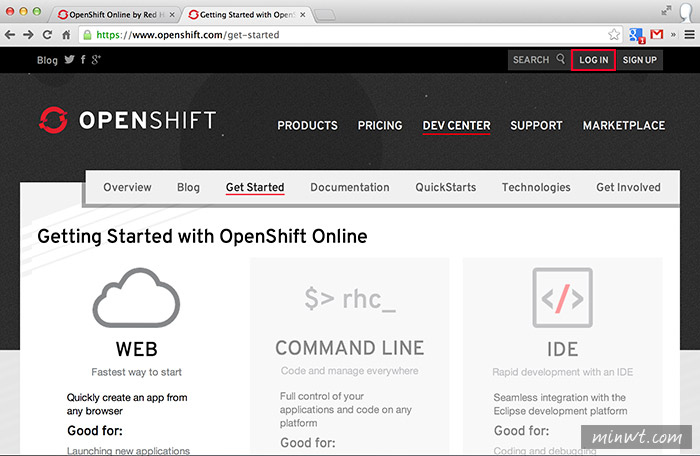This screenshot has width=700, height=456.
Task: Click the COMMAND LINE heading
Action: (x=350, y=348)
